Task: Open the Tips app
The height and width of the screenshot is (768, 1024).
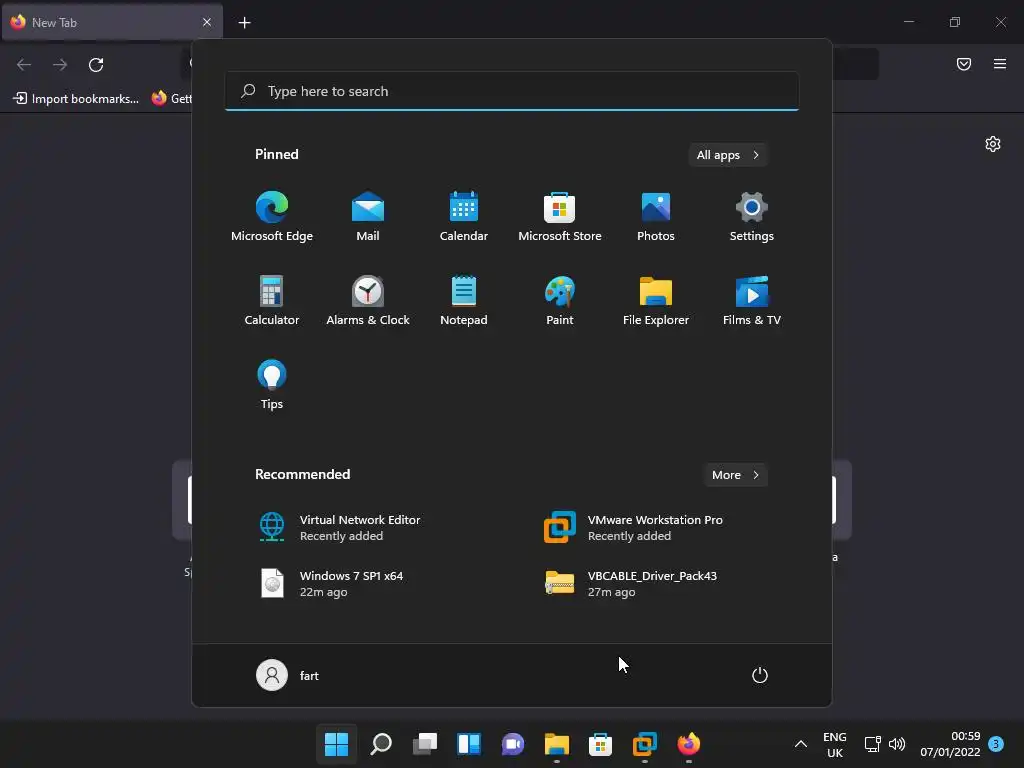Action: [x=272, y=385]
